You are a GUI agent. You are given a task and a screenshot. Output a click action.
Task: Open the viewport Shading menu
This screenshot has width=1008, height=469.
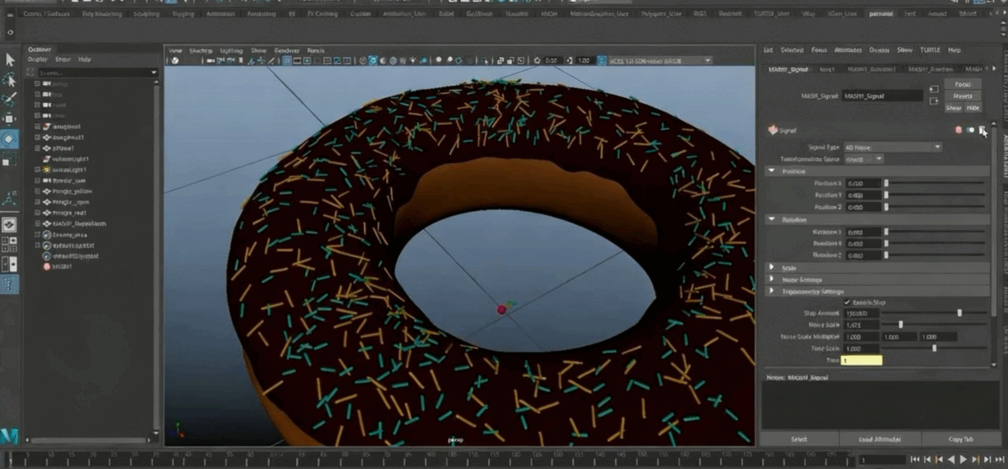coord(201,50)
